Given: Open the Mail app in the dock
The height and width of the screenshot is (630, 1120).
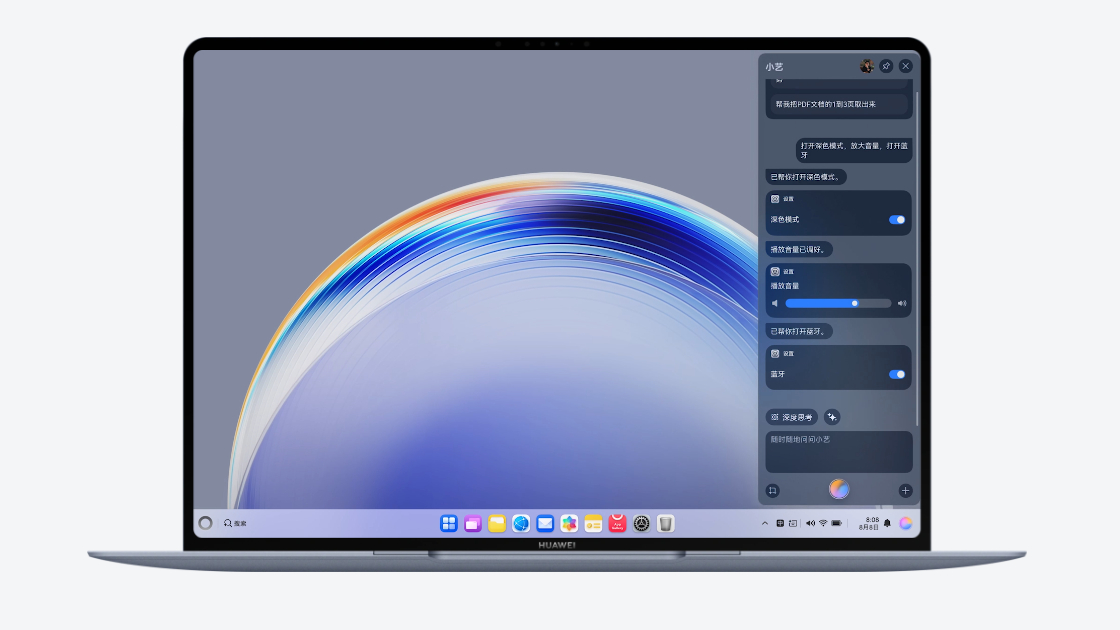Looking at the screenshot, I should click(545, 523).
